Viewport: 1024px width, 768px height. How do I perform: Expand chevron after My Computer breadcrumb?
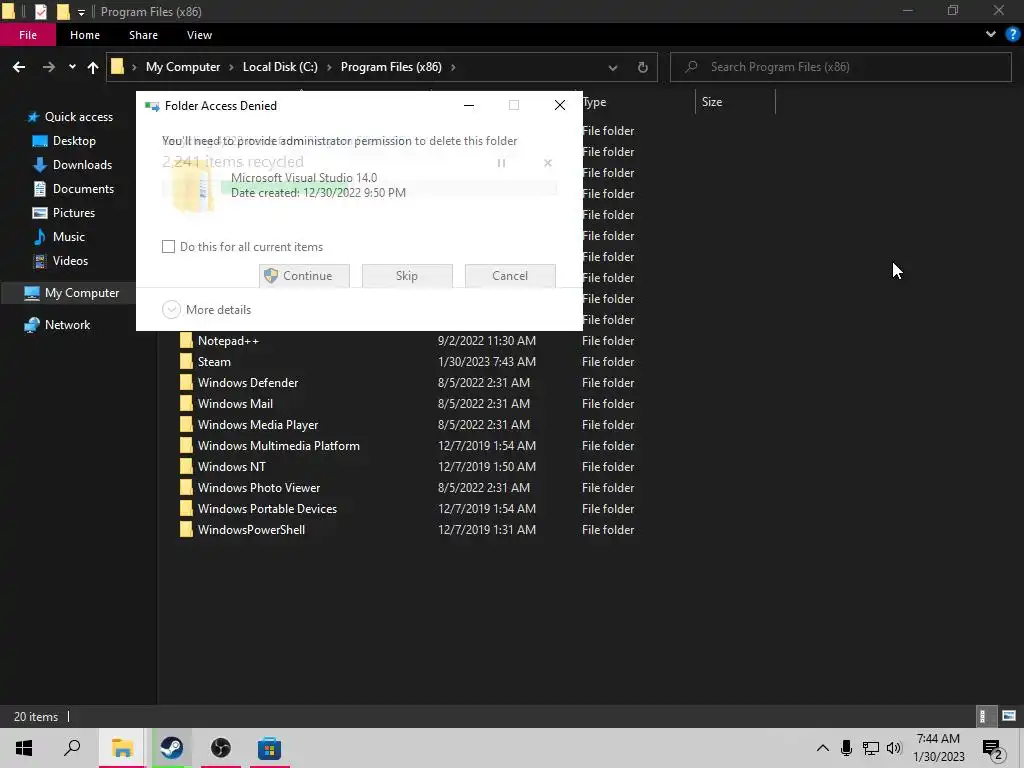pyautogui.click(x=232, y=67)
